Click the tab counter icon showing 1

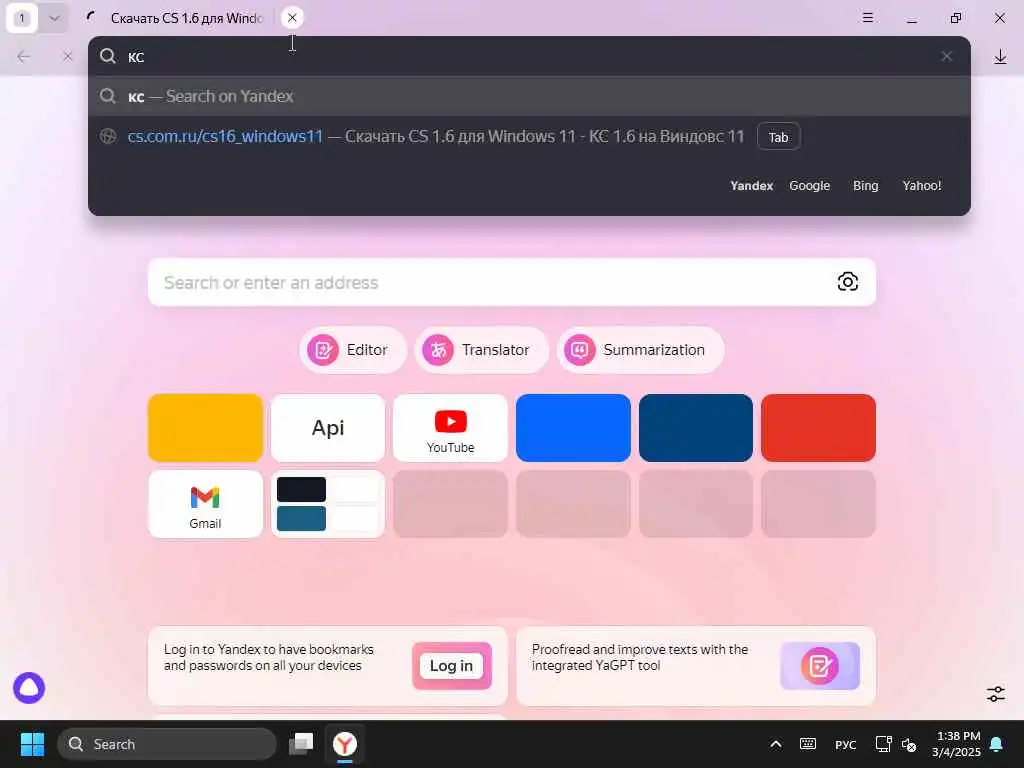pyautogui.click(x=22, y=18)
